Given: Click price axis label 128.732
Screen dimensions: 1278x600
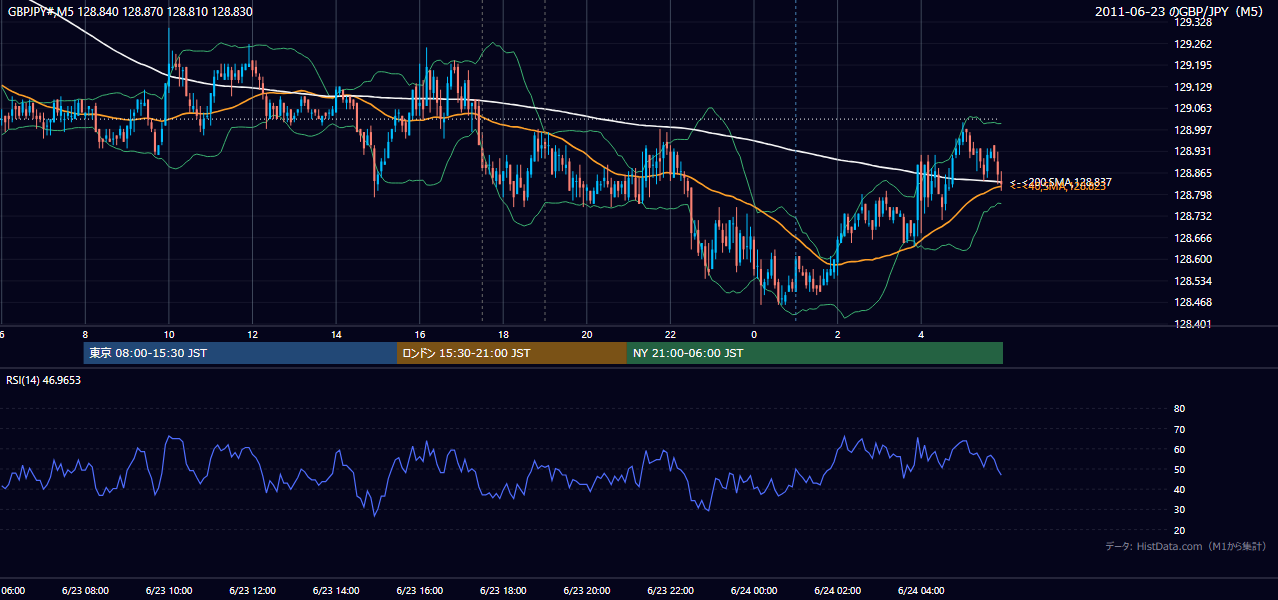Looking at the screenshot, I should coord(1192,216).
